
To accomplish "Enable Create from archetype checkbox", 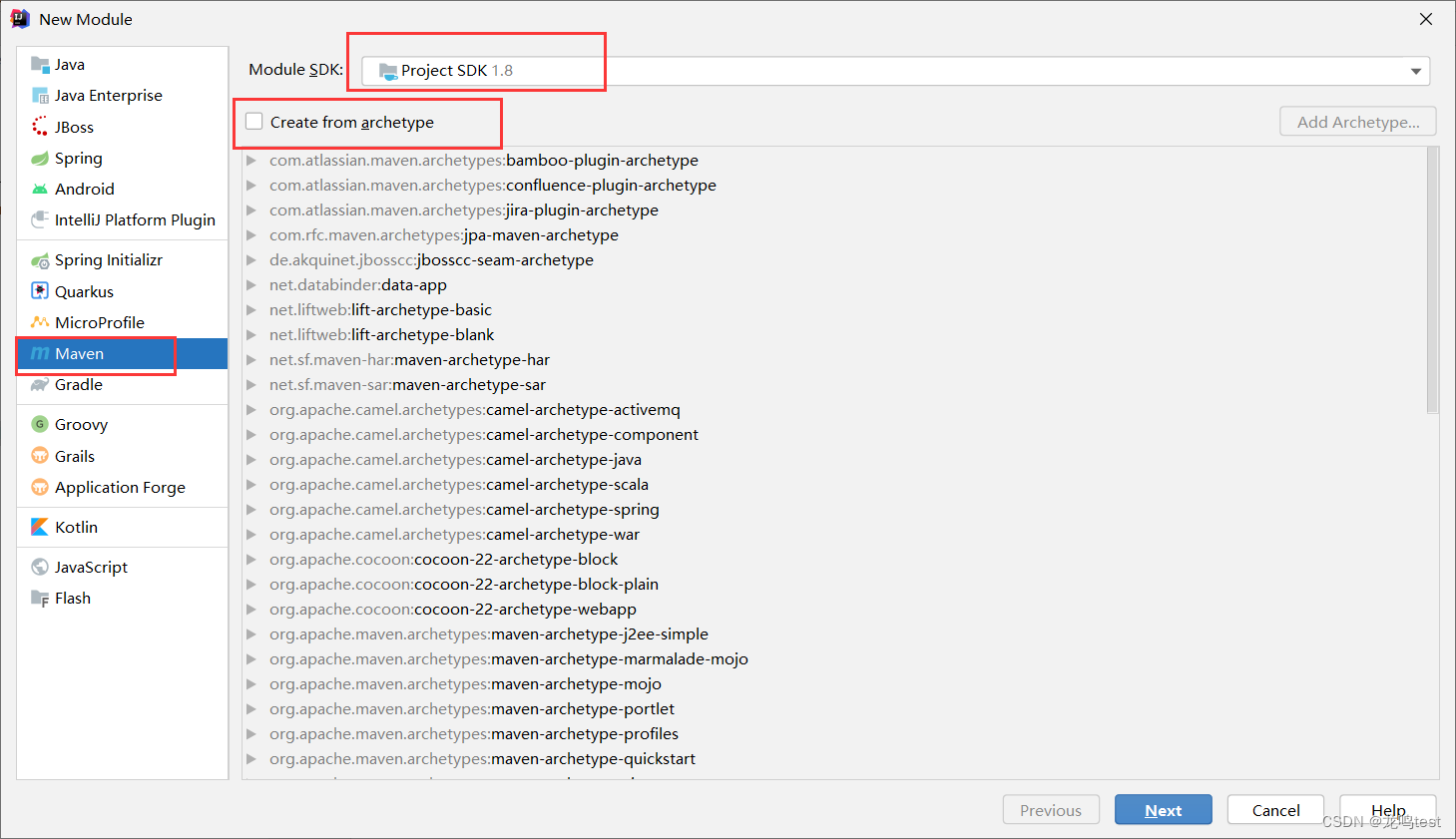I will tap(254, 122).
